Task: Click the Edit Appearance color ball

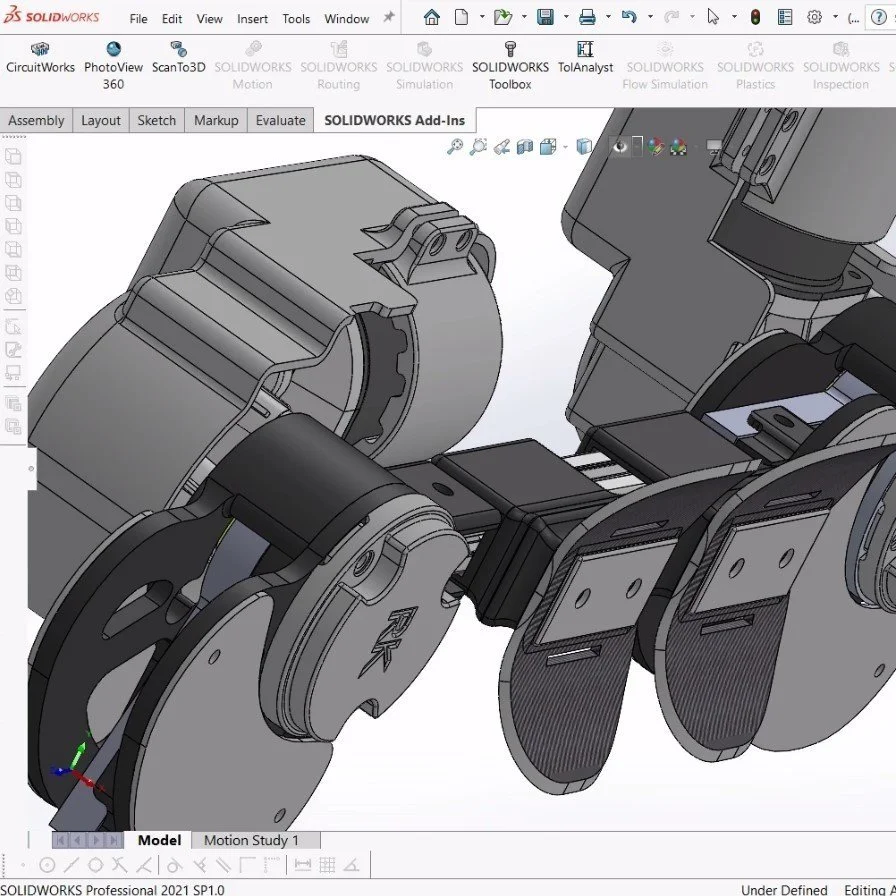Action: point(656,147)
